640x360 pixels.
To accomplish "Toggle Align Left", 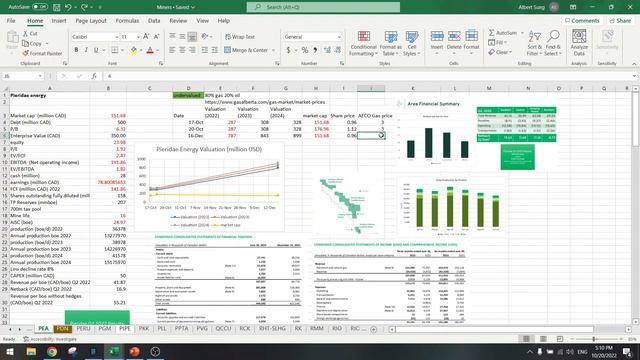I will [172, 50].
